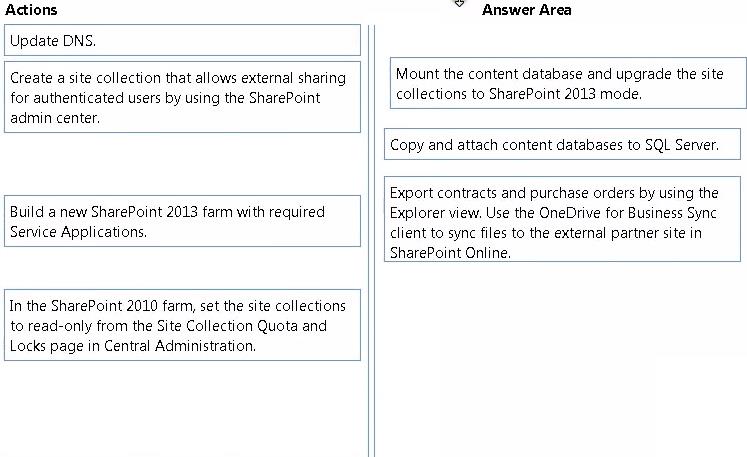
Task: Click the empty slot below Export contracts box
Action: 563,357
